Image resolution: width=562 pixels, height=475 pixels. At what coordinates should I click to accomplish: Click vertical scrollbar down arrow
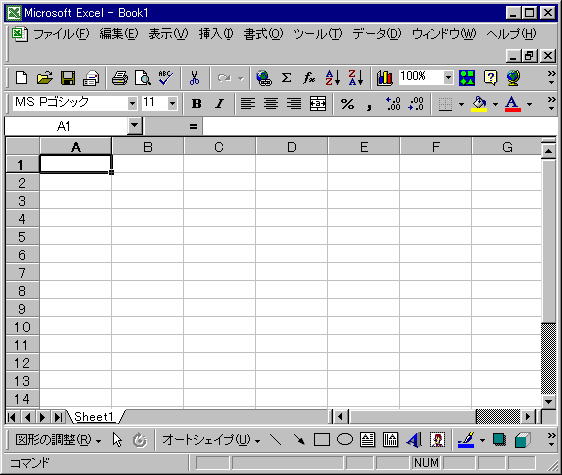click(x=548, y=402)
